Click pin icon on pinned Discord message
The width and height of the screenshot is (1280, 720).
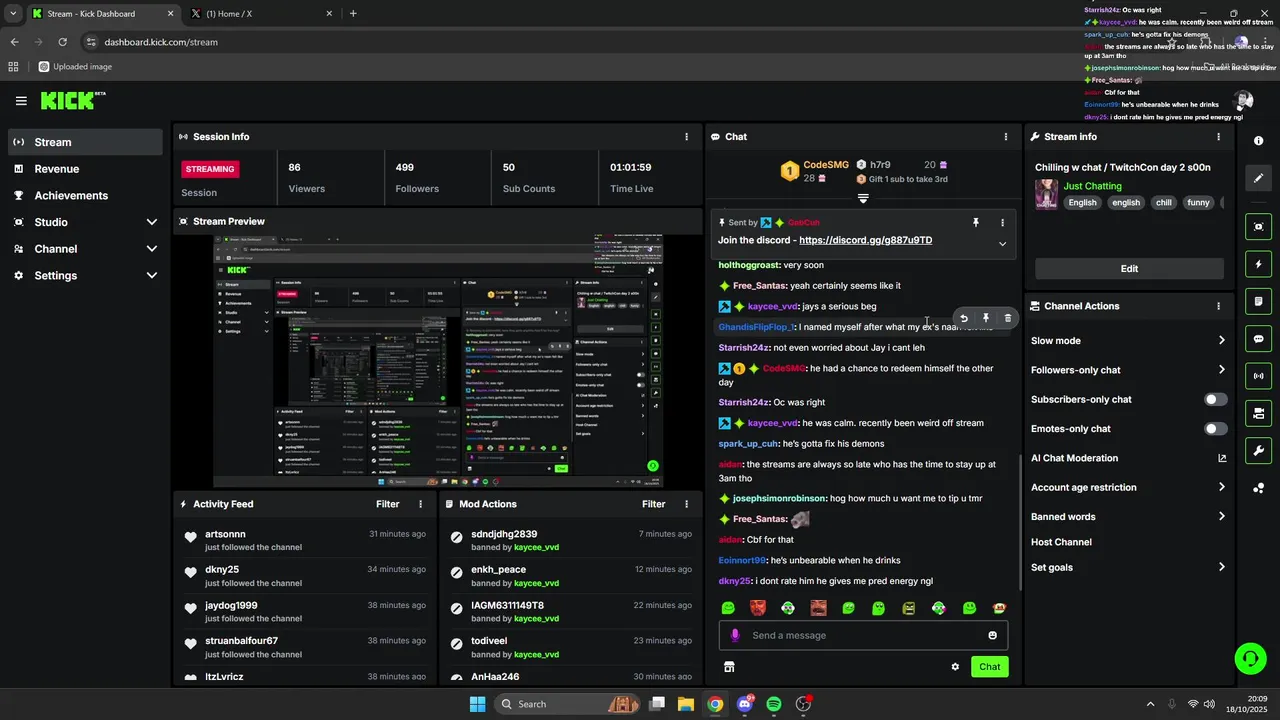tap(976, 223)
